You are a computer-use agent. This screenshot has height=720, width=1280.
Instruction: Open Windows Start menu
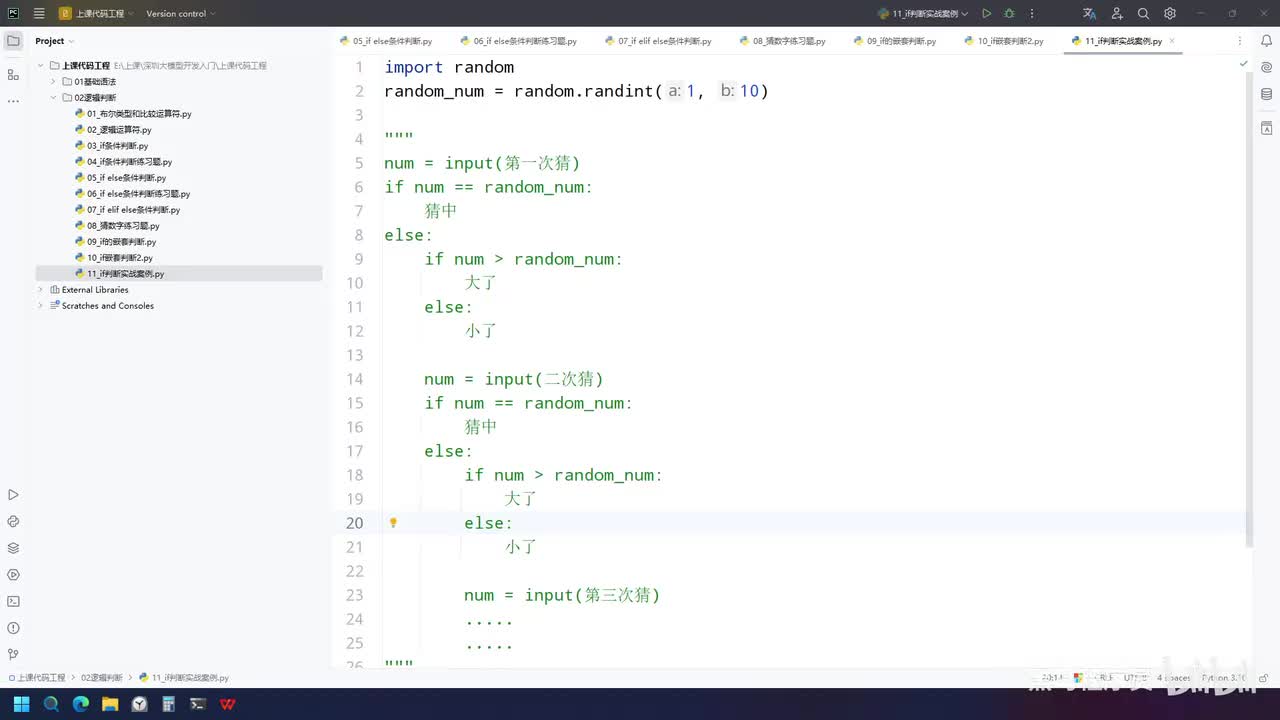[x=21, y=704]
